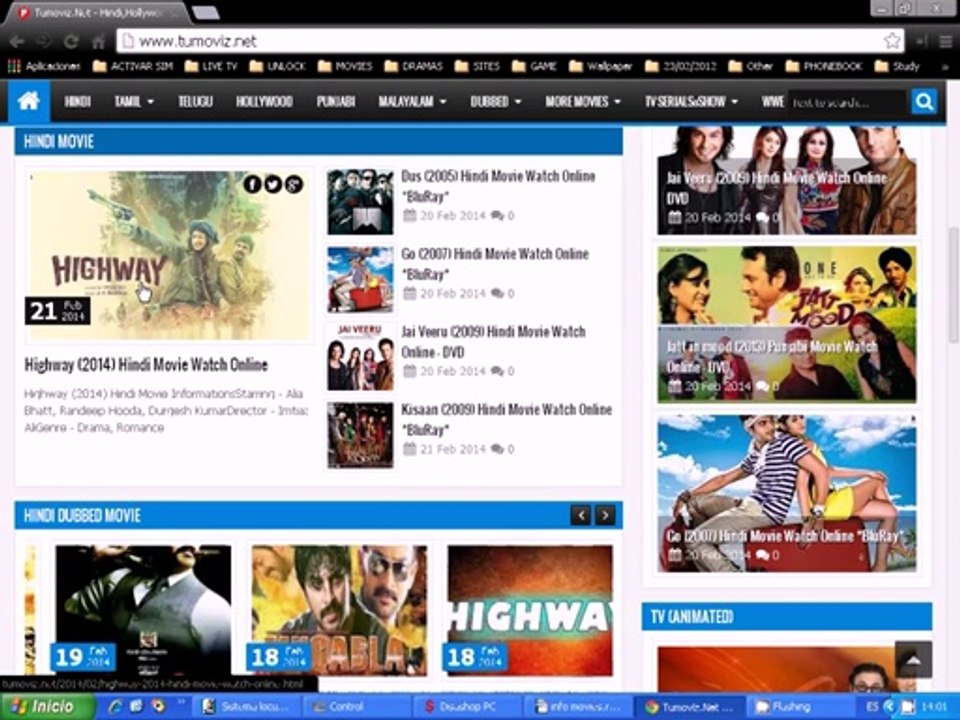
Task: Show next Hindi Dubbed movies arrow
Action: coord(605,516)
